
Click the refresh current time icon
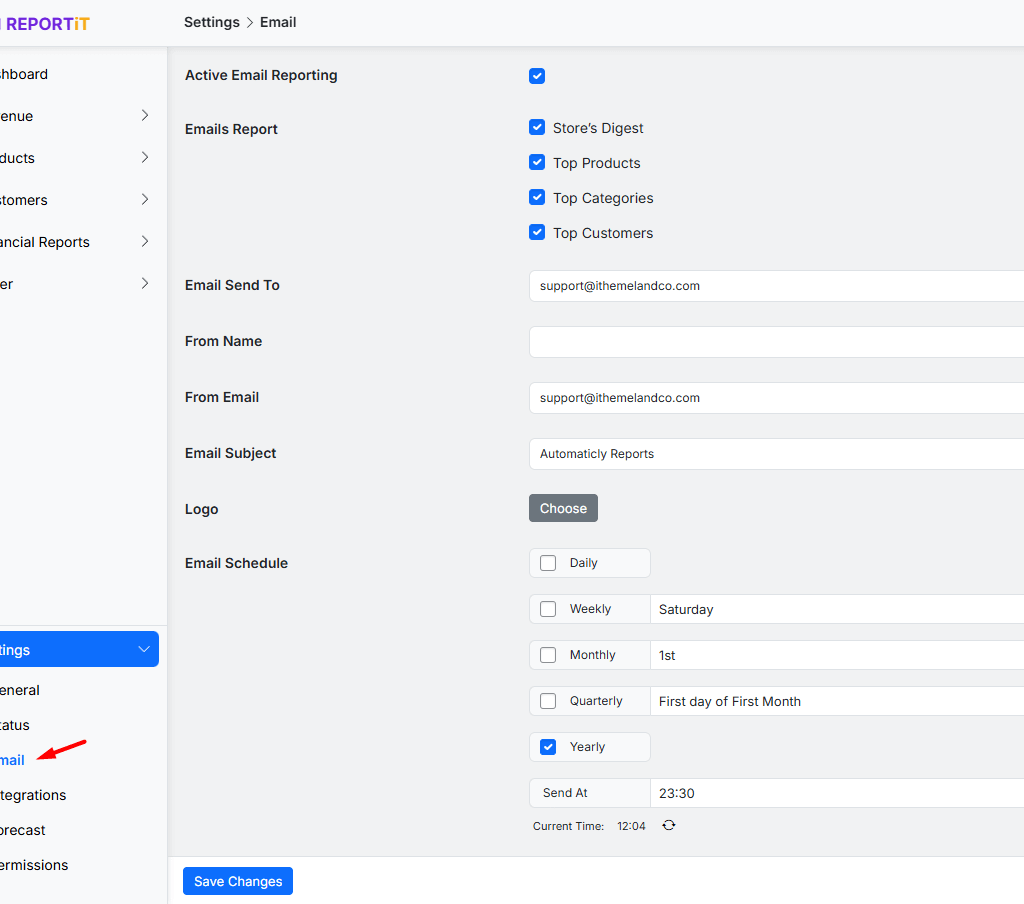click(669, 826)
